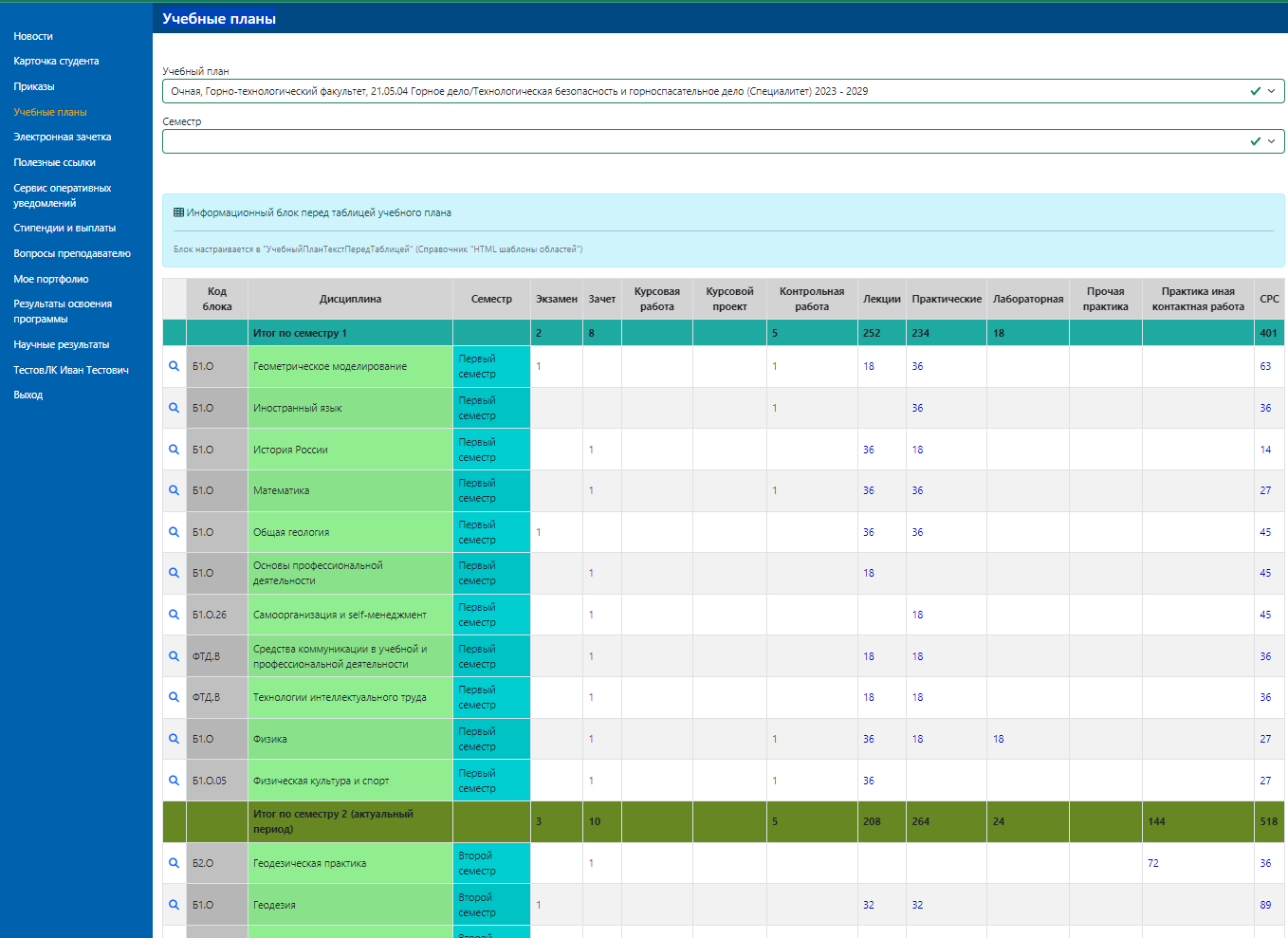
Task: Click lectures value 18 for Геометрическое моделирование
Action: coord(869,366)
